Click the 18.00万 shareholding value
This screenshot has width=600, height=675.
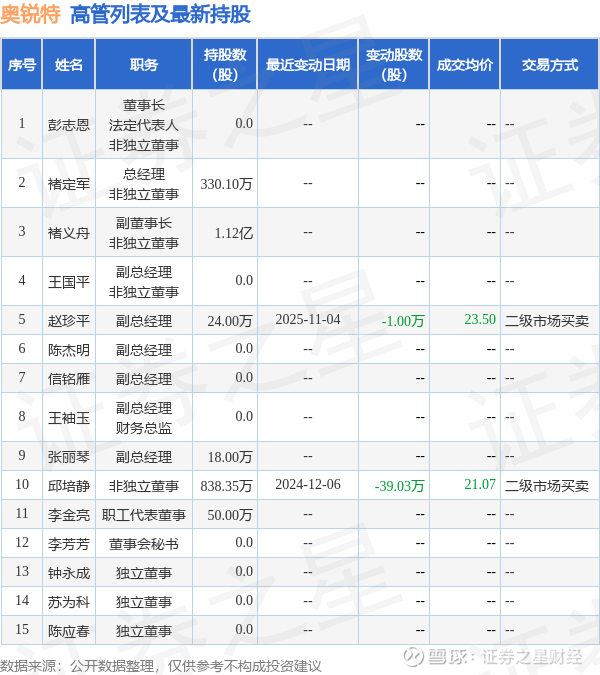tap(230, 457)
